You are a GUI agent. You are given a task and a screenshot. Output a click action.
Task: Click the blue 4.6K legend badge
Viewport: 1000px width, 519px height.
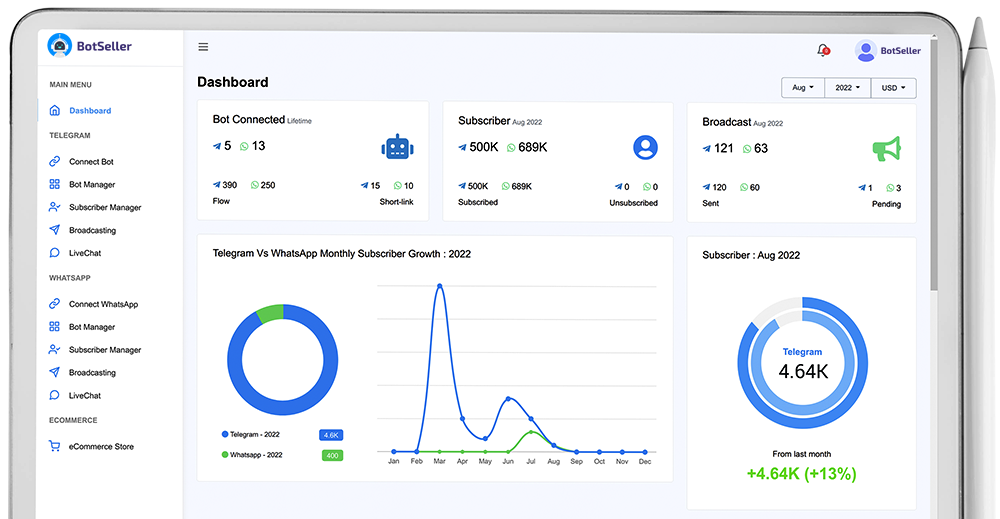[x=331, y=435]
